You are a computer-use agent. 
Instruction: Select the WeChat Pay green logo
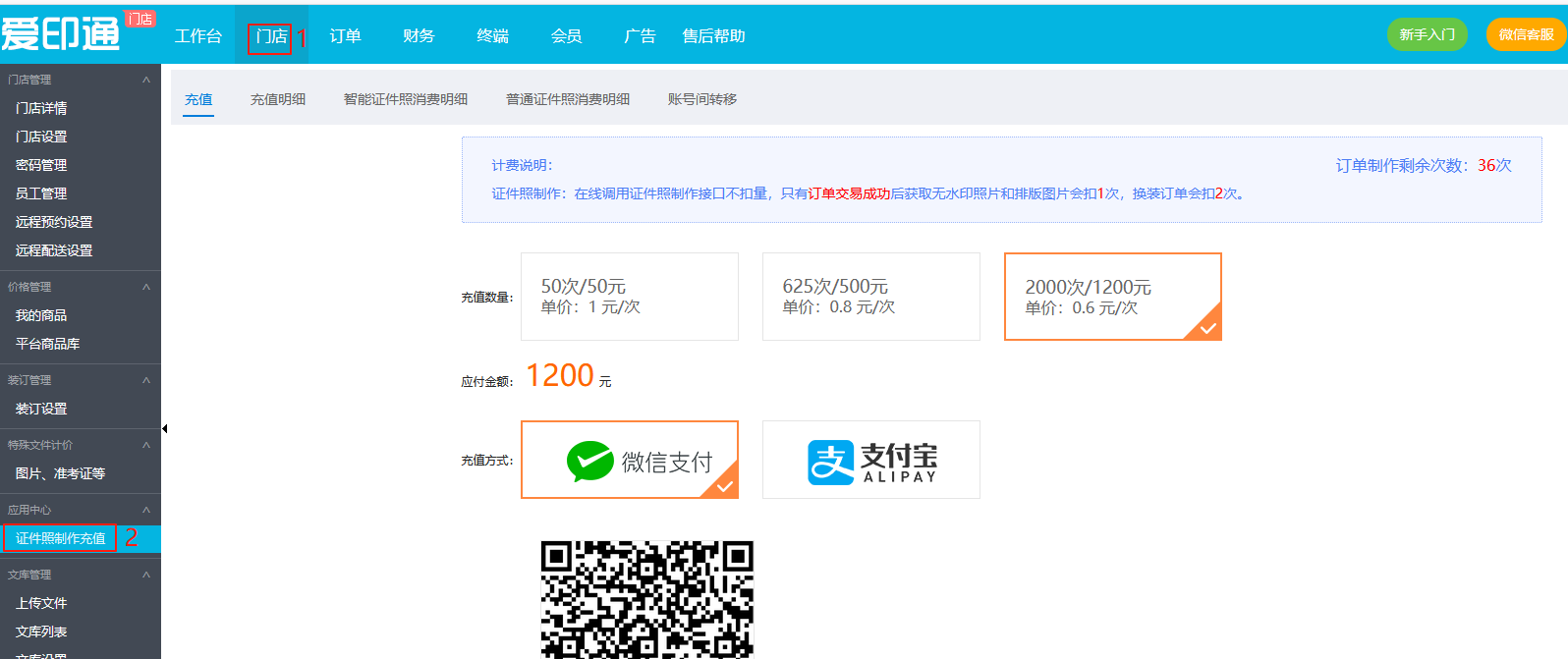pyautogui.click(x=589, y=461)
